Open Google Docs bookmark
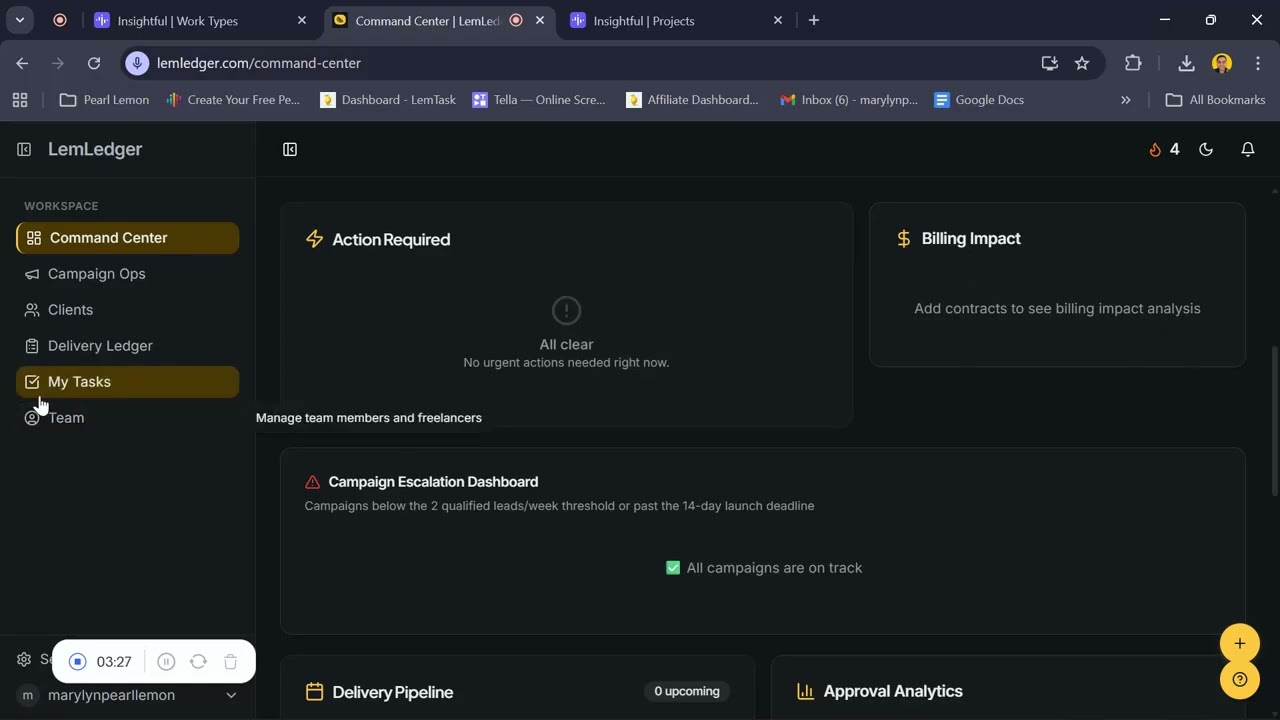Viewport: 1280px width, 720px height. click(x=979, y=100)
